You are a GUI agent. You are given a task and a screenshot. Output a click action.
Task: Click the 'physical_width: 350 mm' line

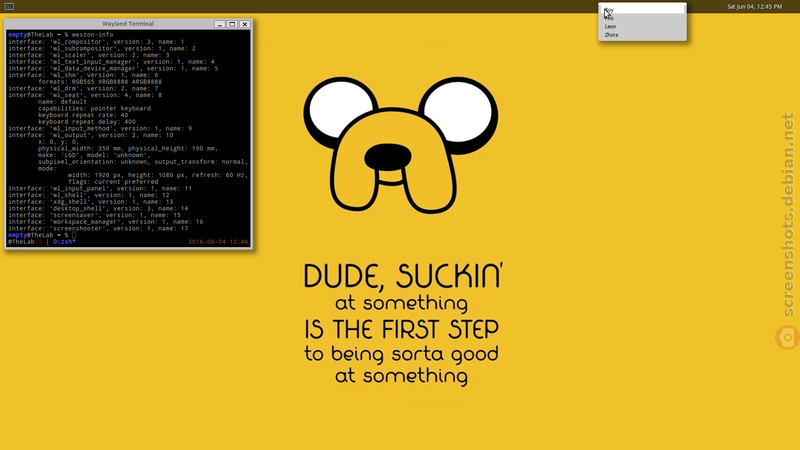tap(128, 148)
